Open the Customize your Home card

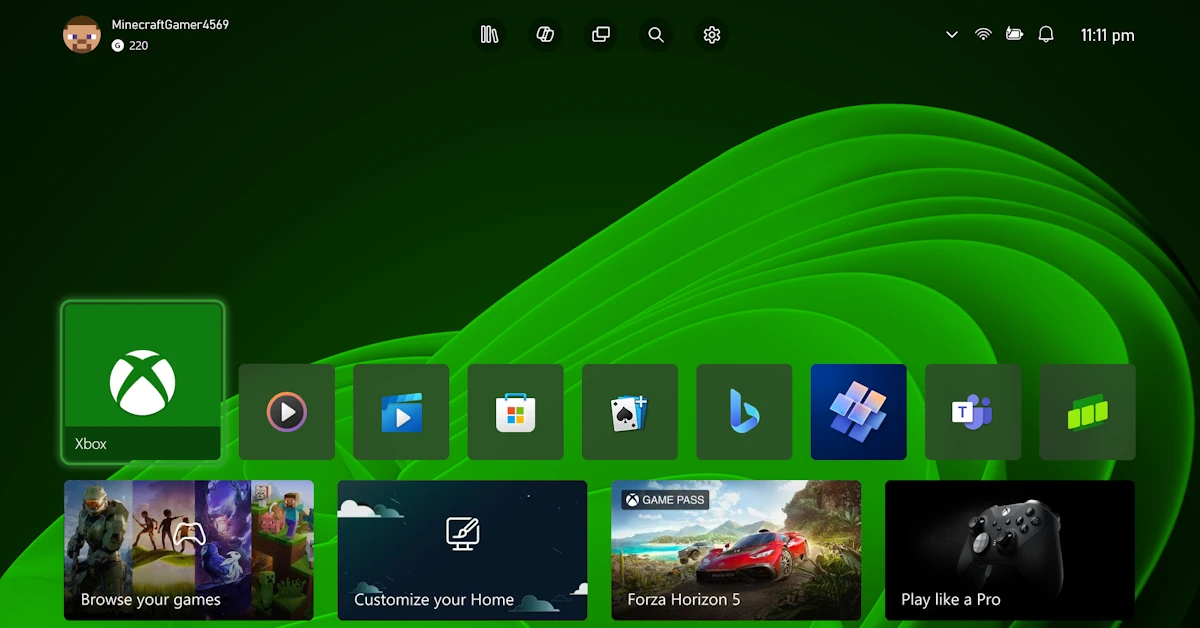(x=462, y=550)
